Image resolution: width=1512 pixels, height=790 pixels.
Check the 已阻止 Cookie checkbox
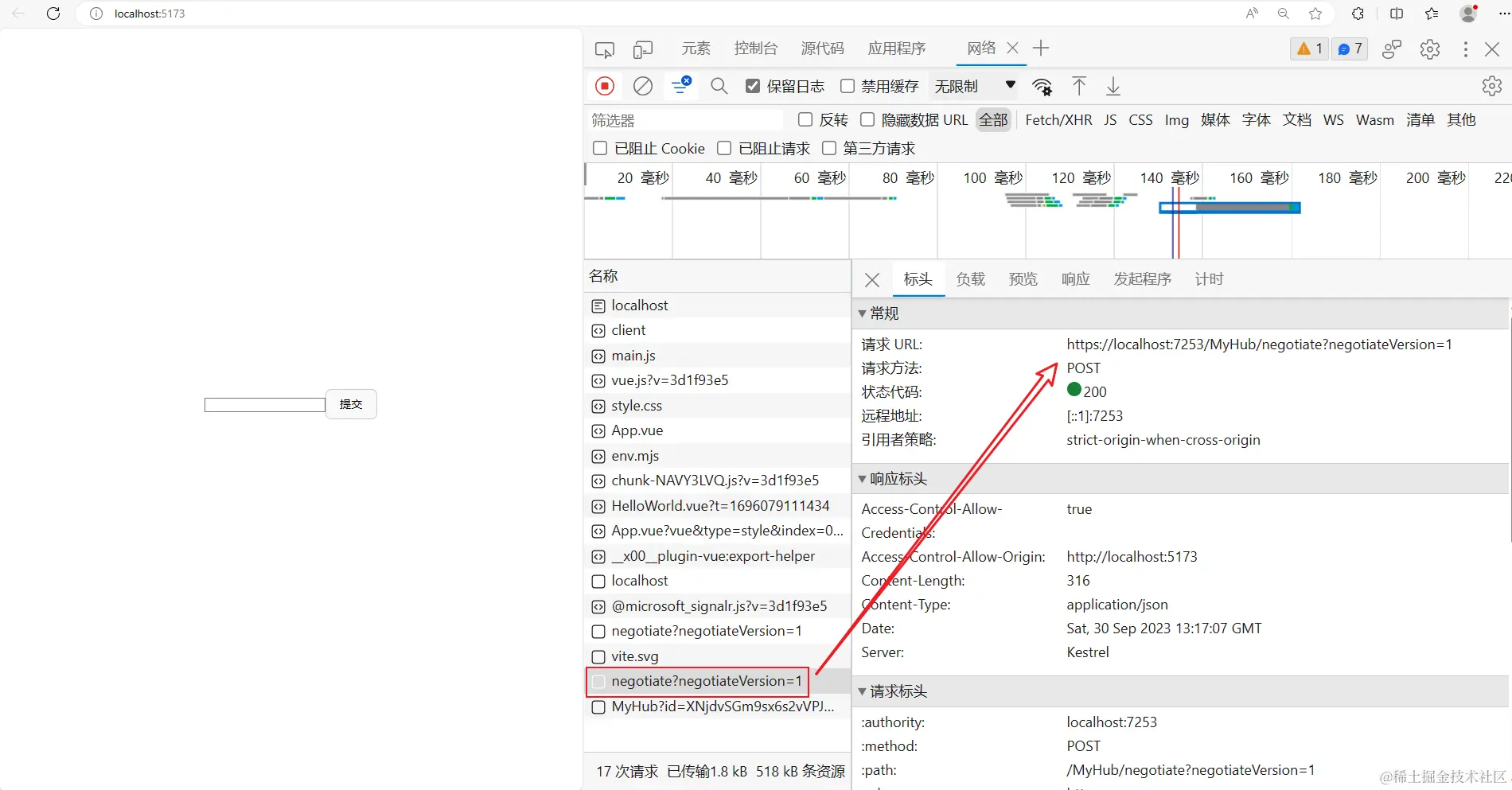tap(600, 148)
